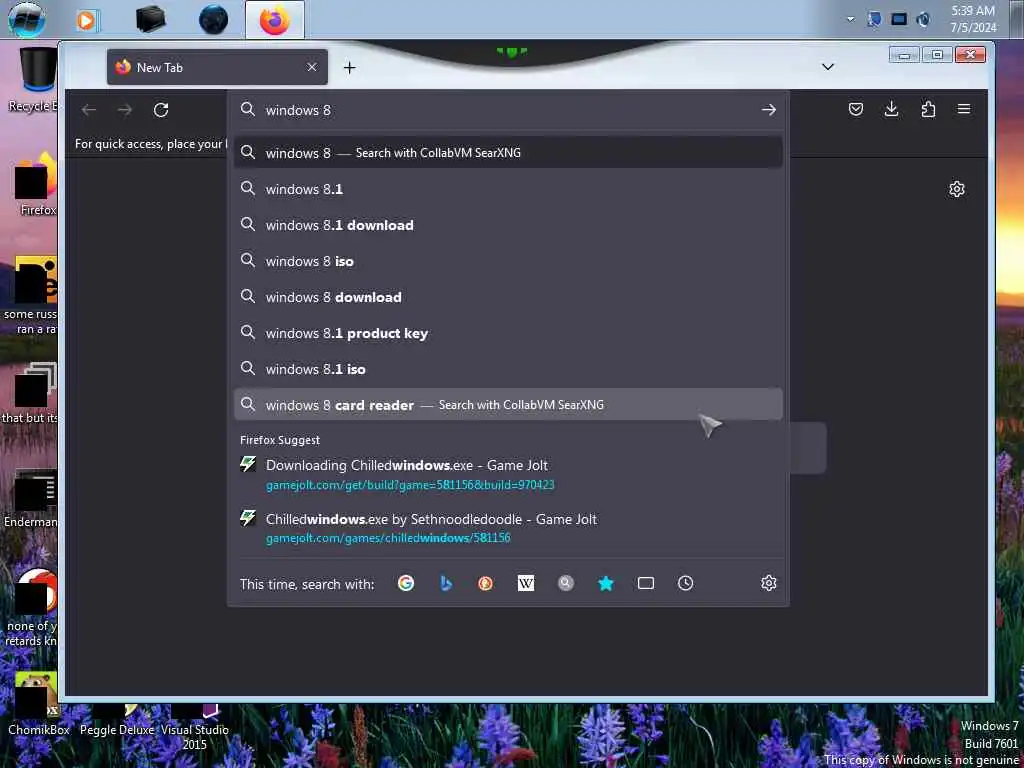The width and height of the screenshot is (1024, 768).
Task: Select the New Tab tab
Action: pyautogui.click(x=217, y=67)
